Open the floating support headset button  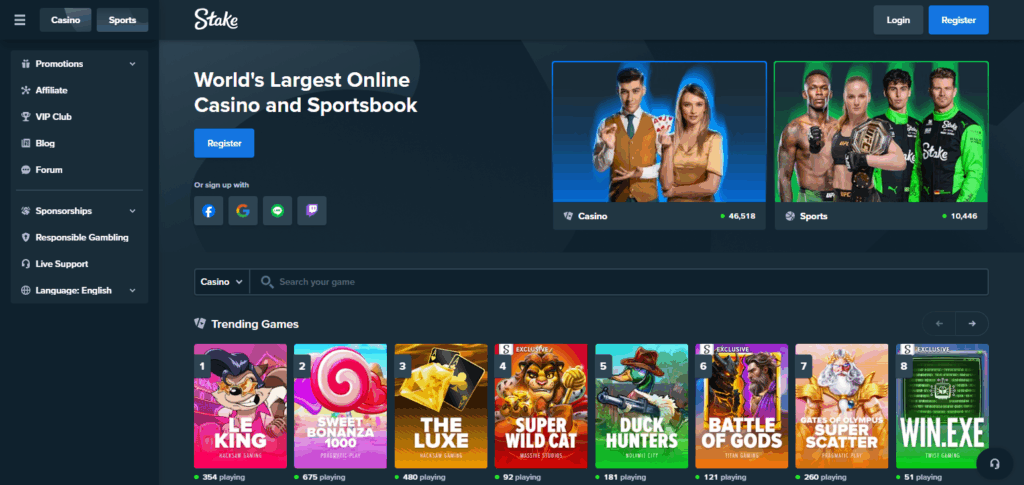995,463
